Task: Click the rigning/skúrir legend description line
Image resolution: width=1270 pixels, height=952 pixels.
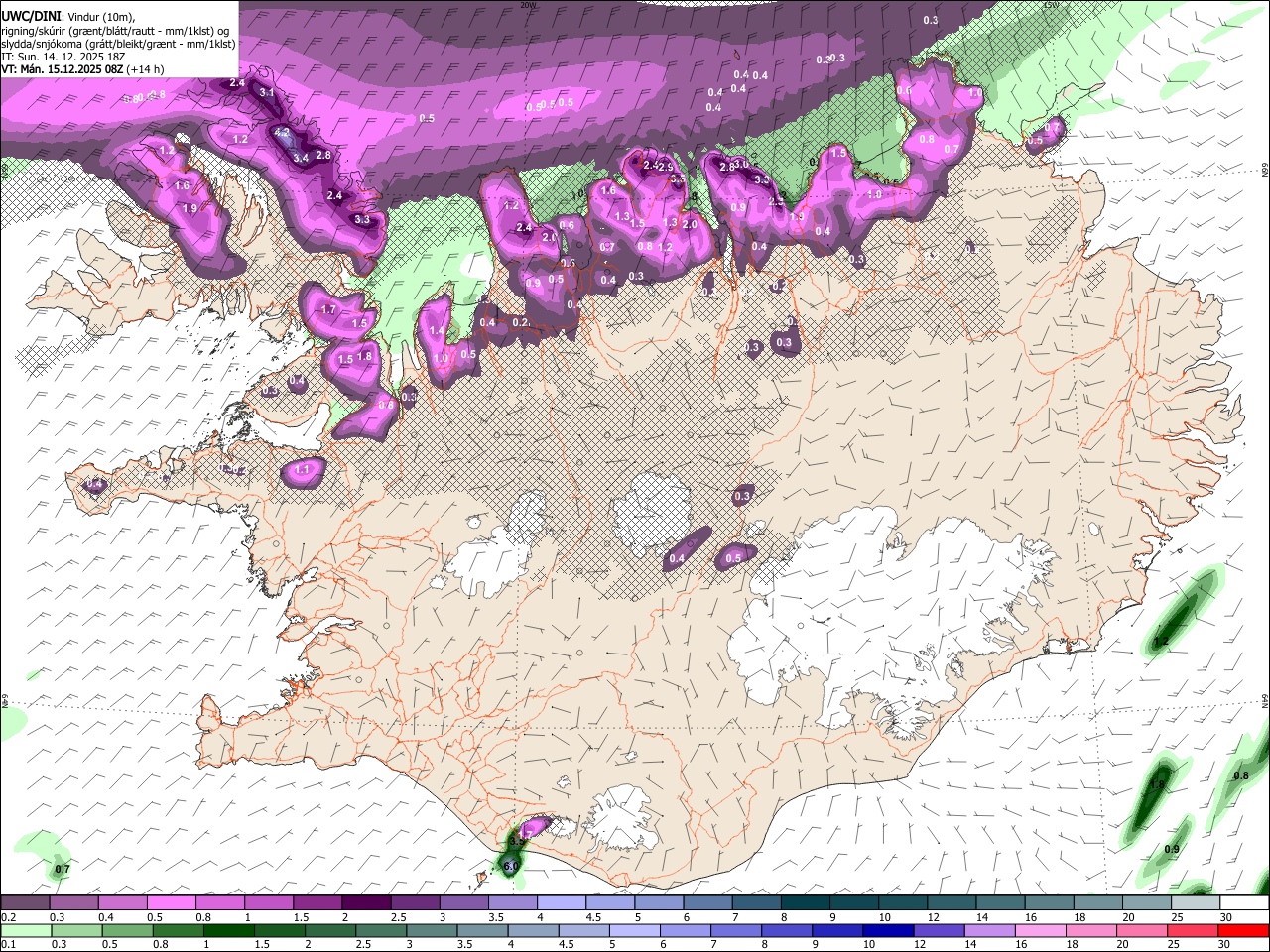Action: click(116, 30)
